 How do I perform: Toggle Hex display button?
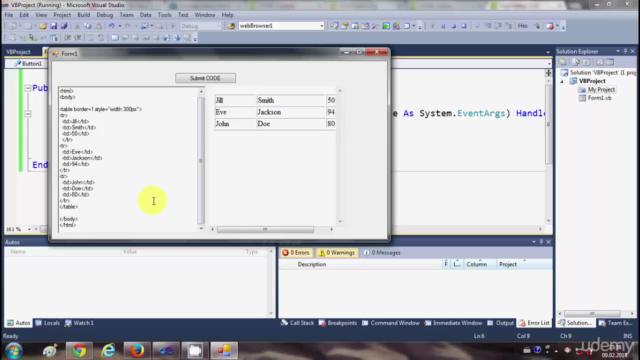522,26
